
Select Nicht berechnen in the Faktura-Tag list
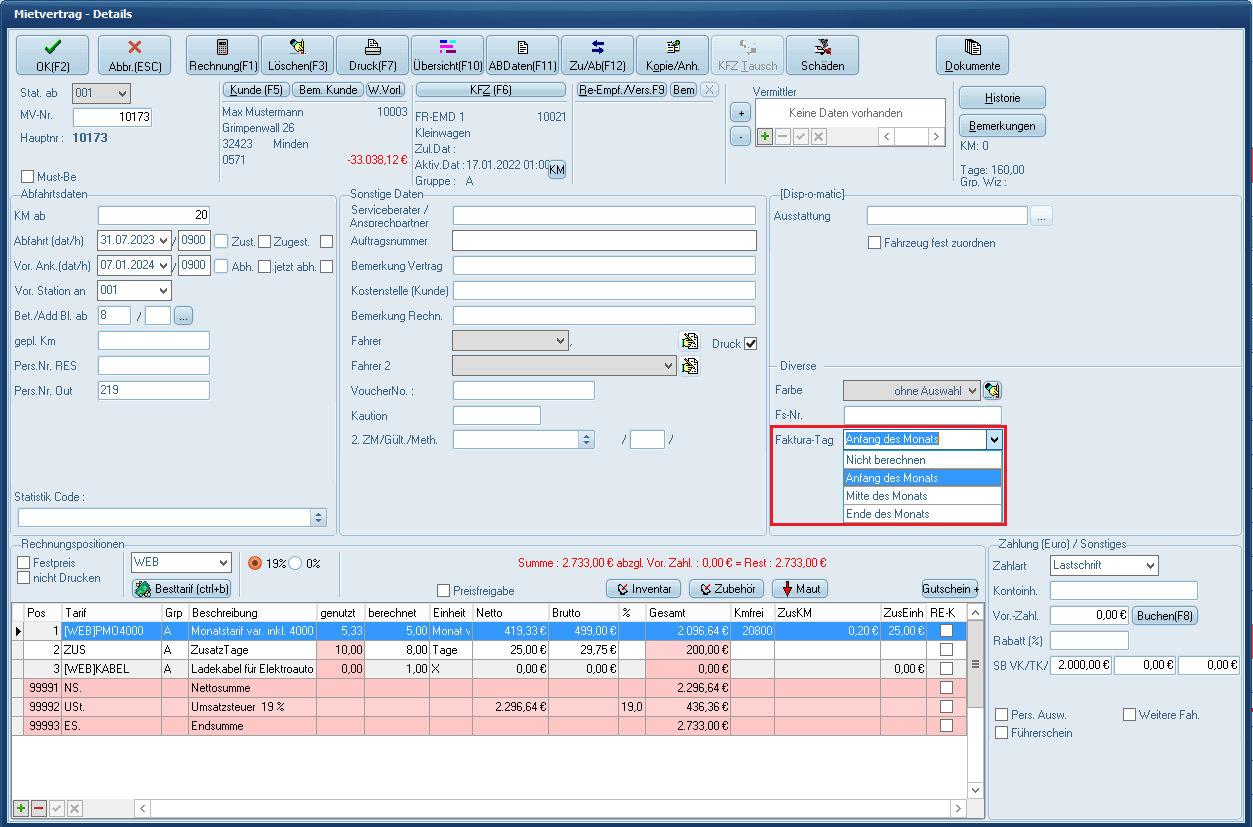[x=921, y=460]
